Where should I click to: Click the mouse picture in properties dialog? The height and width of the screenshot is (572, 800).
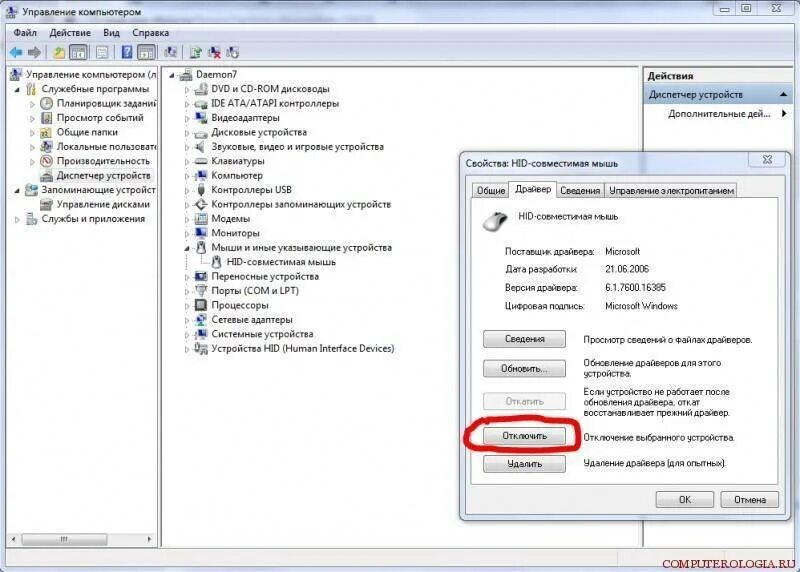(494, 221)
